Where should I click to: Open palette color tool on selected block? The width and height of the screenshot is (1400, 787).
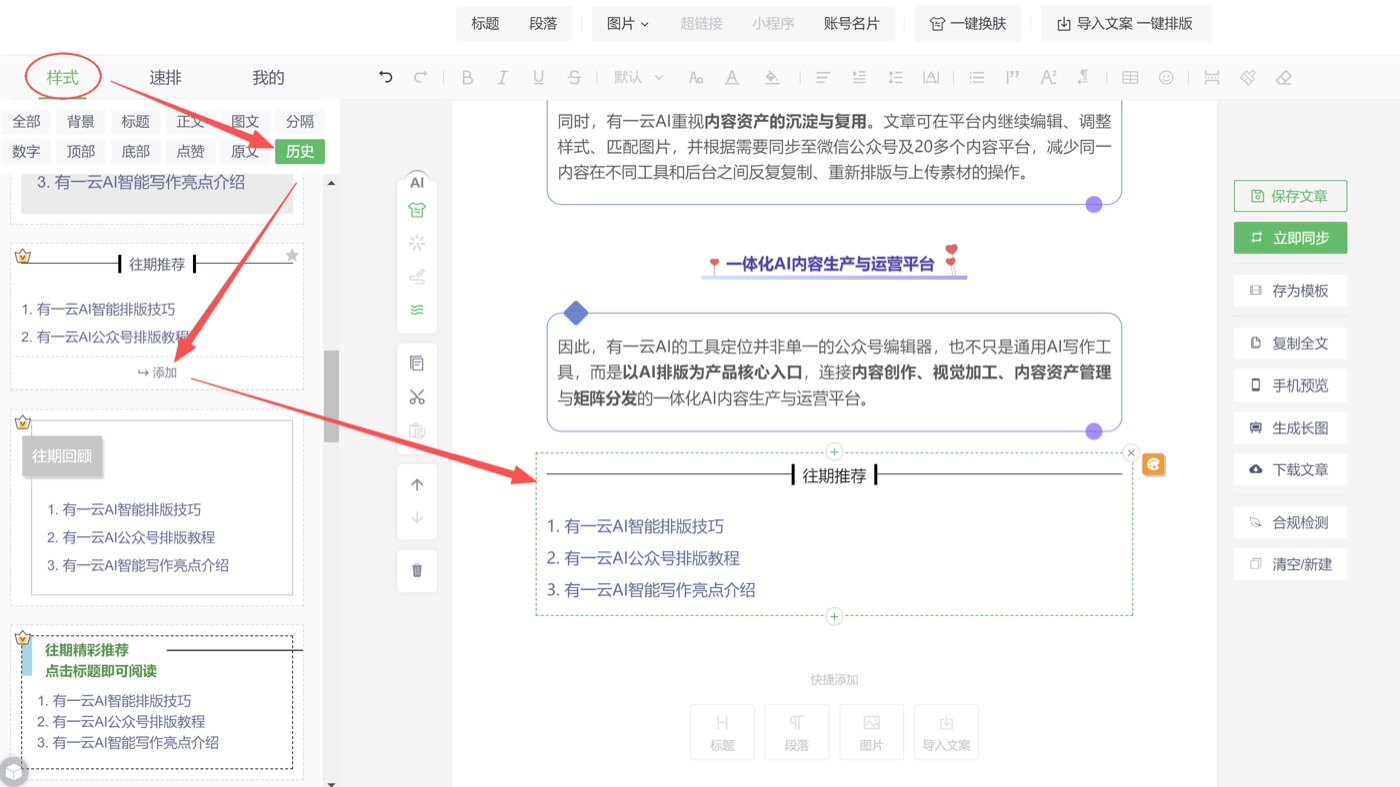(1154, 464)
